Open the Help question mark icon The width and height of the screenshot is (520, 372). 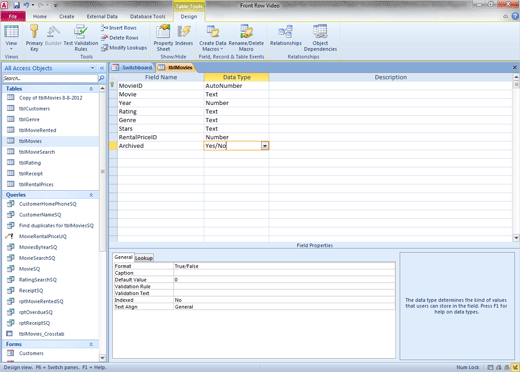[x=515, y=16]
